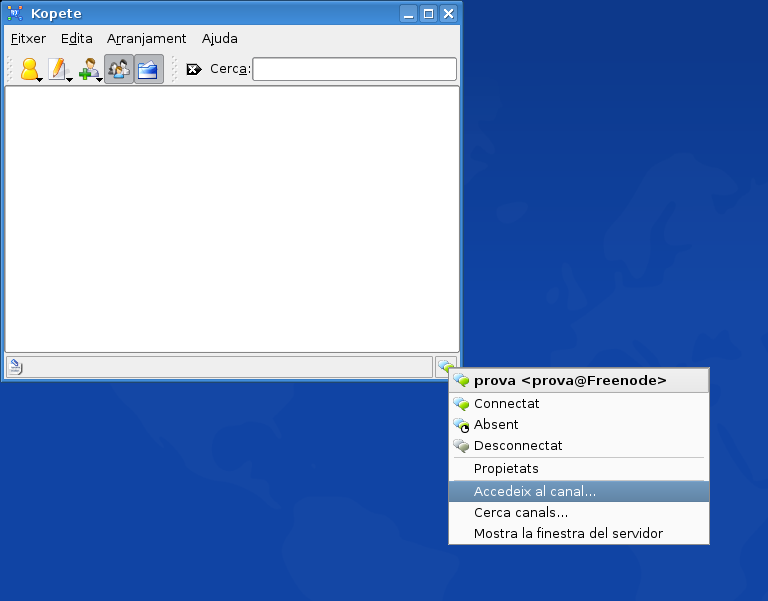Click the clear search icon beside Cerca

[x=193, y=70]
